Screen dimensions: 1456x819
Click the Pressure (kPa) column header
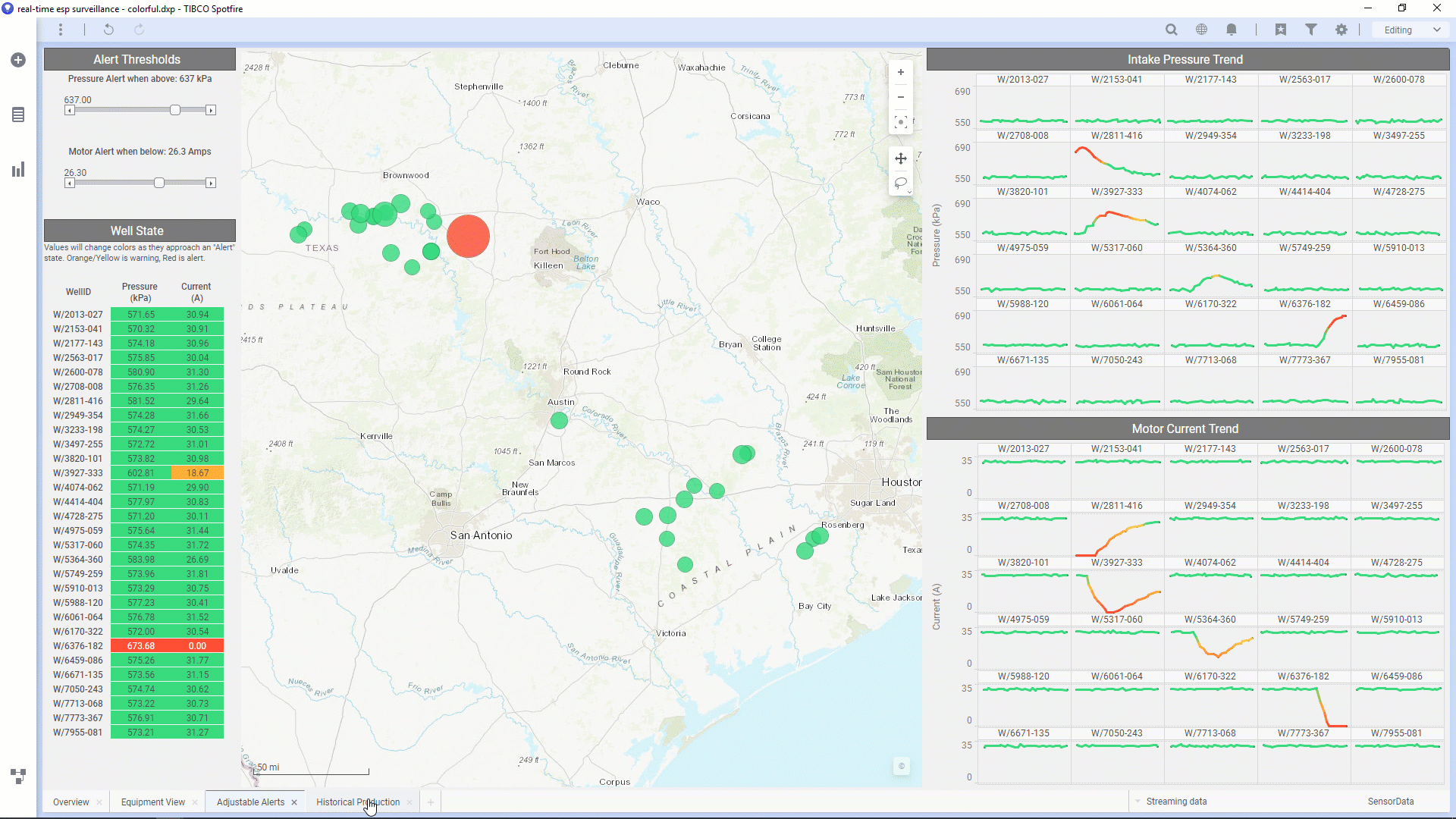[140, 292]
